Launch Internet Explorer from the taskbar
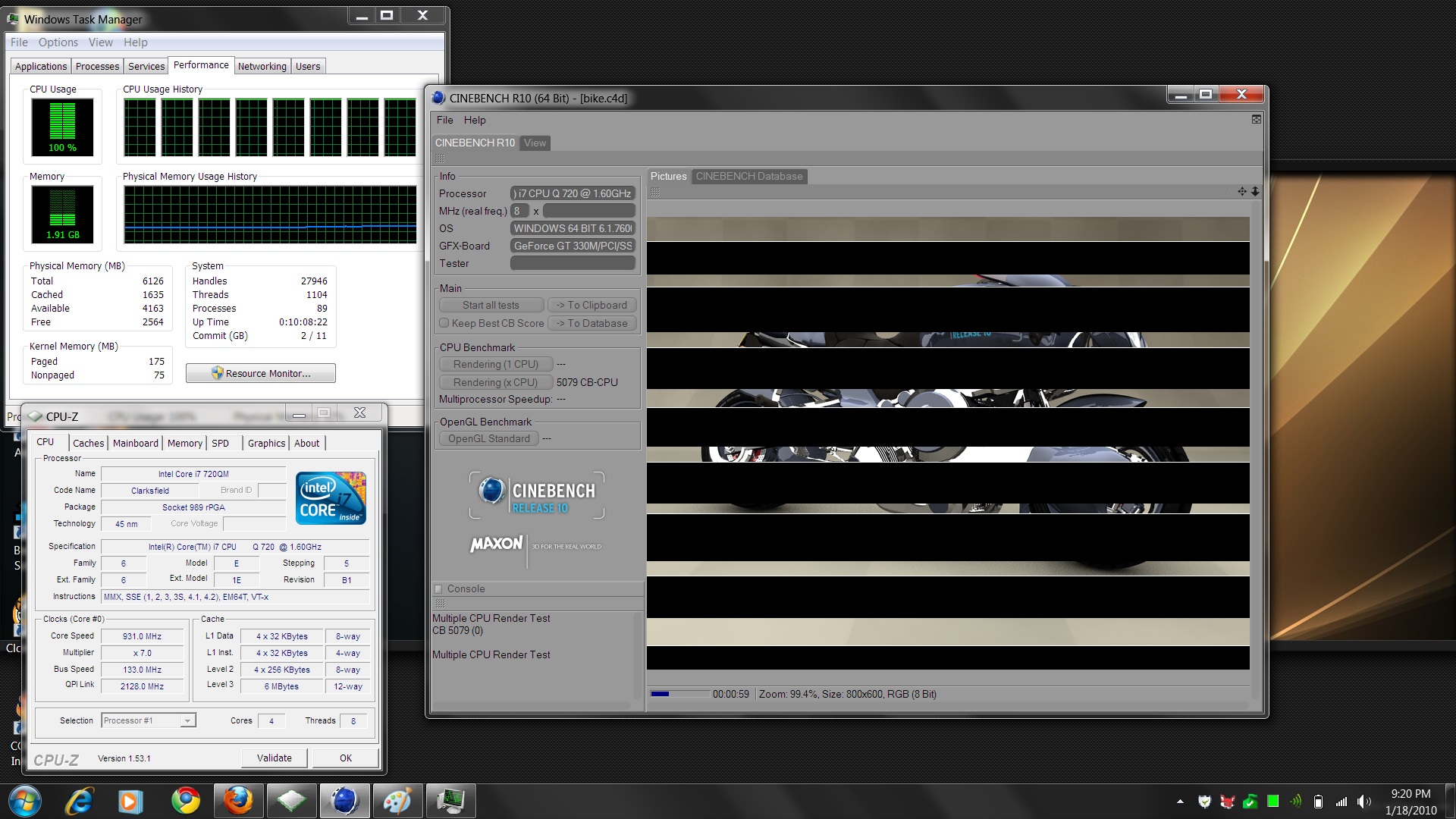The width and height of the screenshot is (1456, 819). click(x=79, y=801)
